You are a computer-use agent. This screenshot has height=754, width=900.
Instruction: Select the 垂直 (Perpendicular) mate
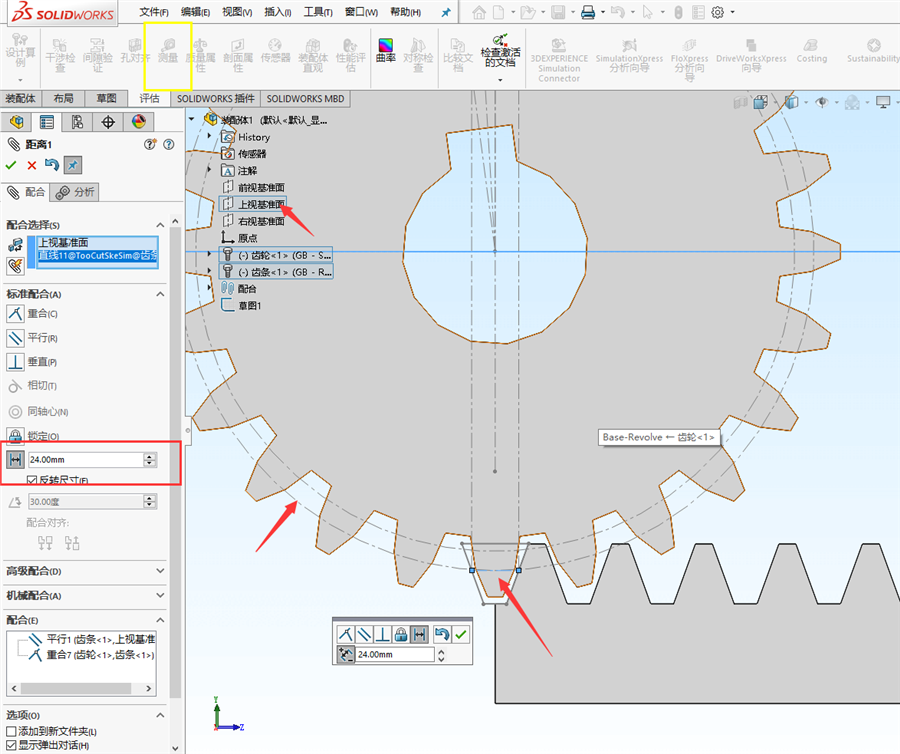15,362
